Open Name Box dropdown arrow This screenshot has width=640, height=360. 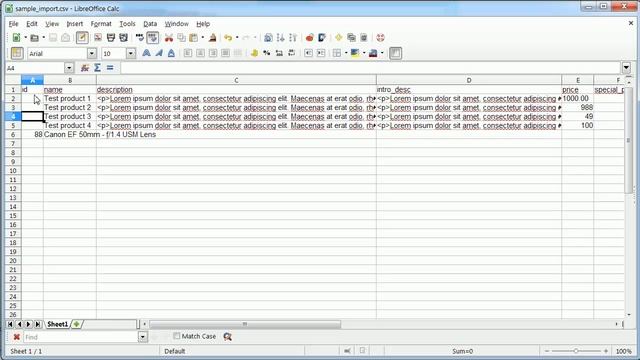[x=69, y=68]
